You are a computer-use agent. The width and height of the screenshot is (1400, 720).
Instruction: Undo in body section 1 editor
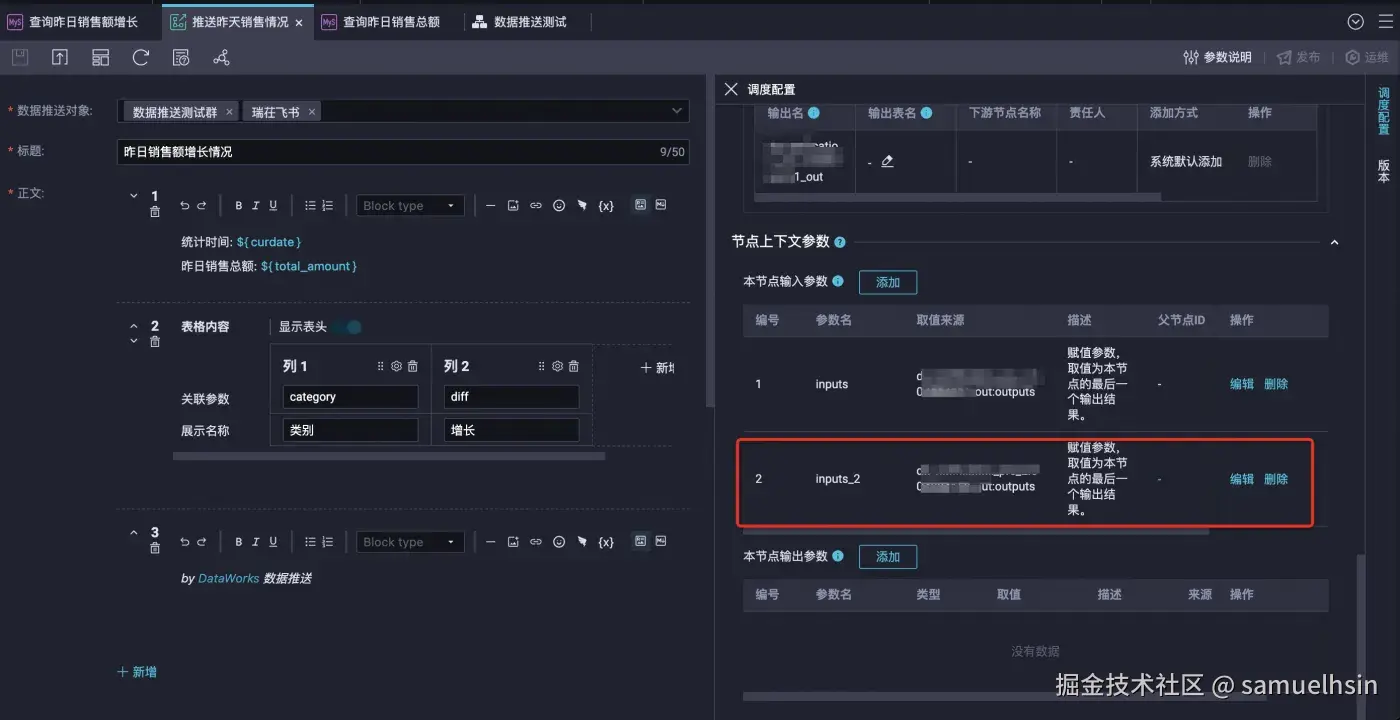(x=184, y=206)
